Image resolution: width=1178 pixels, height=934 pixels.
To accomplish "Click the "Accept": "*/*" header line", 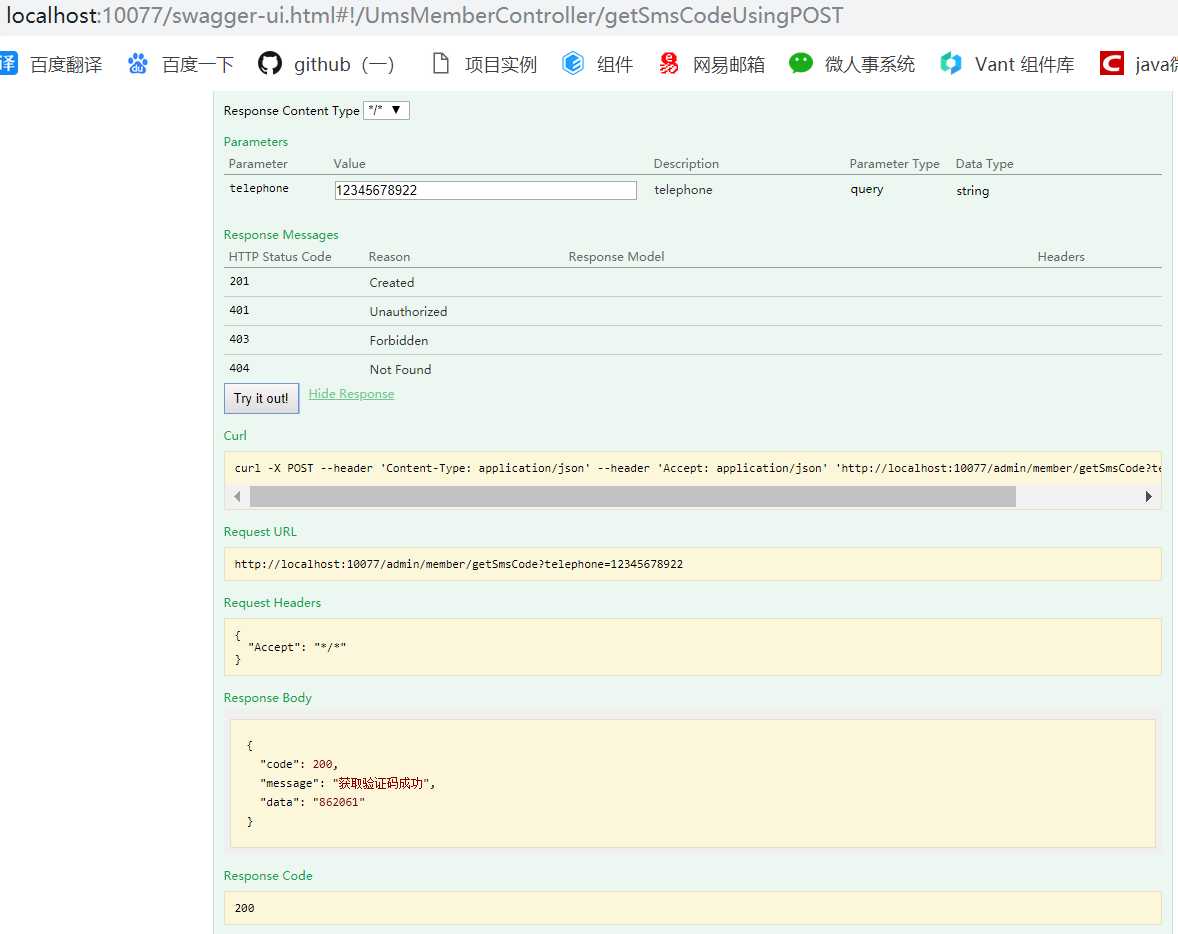I will pyautogui.click(x=297, y=647).
